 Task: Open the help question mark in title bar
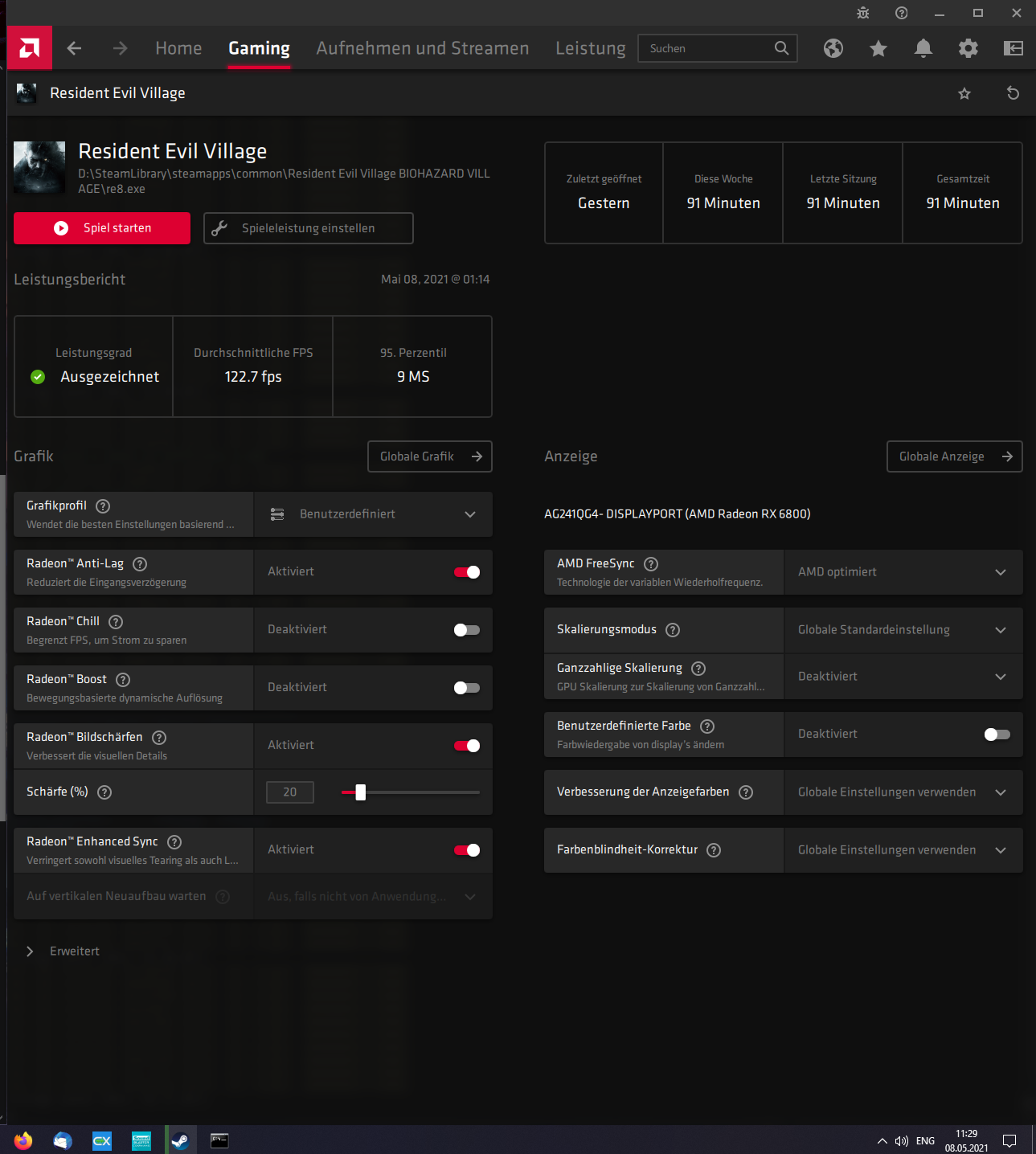pos(902,13)
